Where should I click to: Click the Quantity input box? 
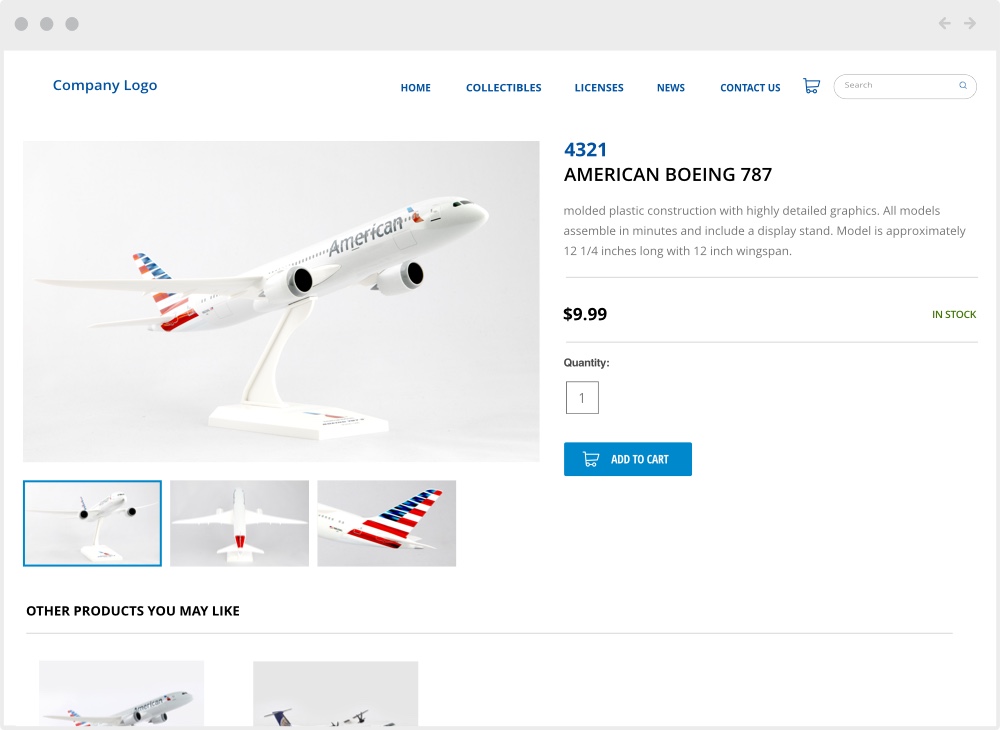click(x=582, y=398)
